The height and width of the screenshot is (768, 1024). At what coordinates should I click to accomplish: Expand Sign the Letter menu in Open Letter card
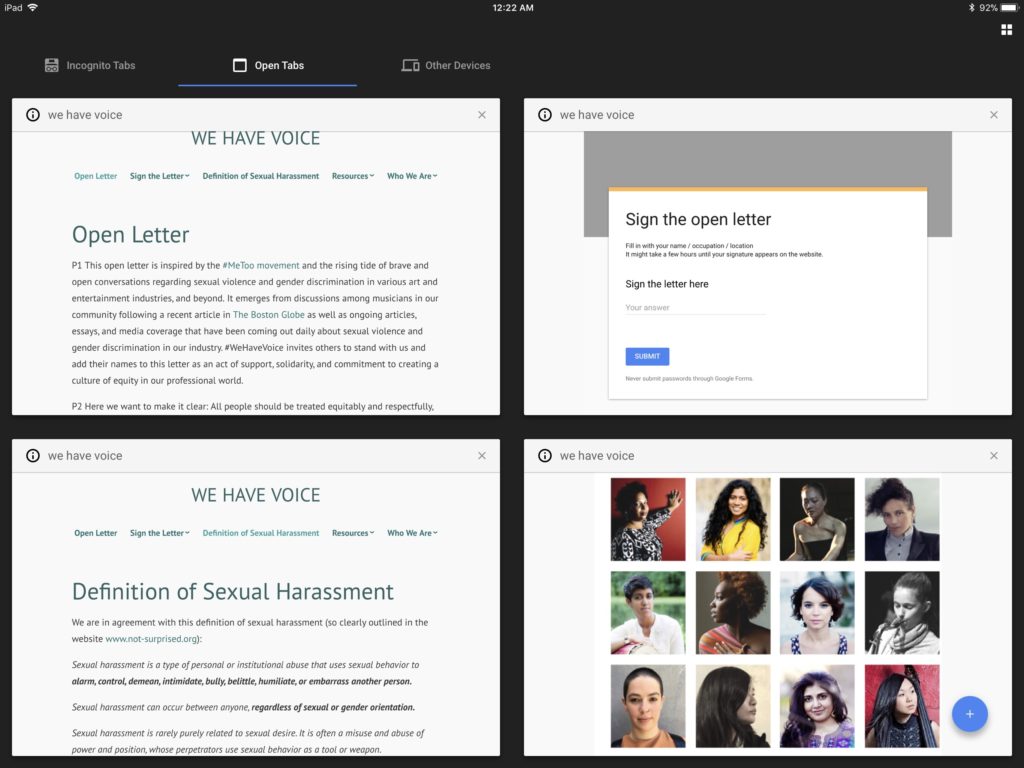(159, 176)
